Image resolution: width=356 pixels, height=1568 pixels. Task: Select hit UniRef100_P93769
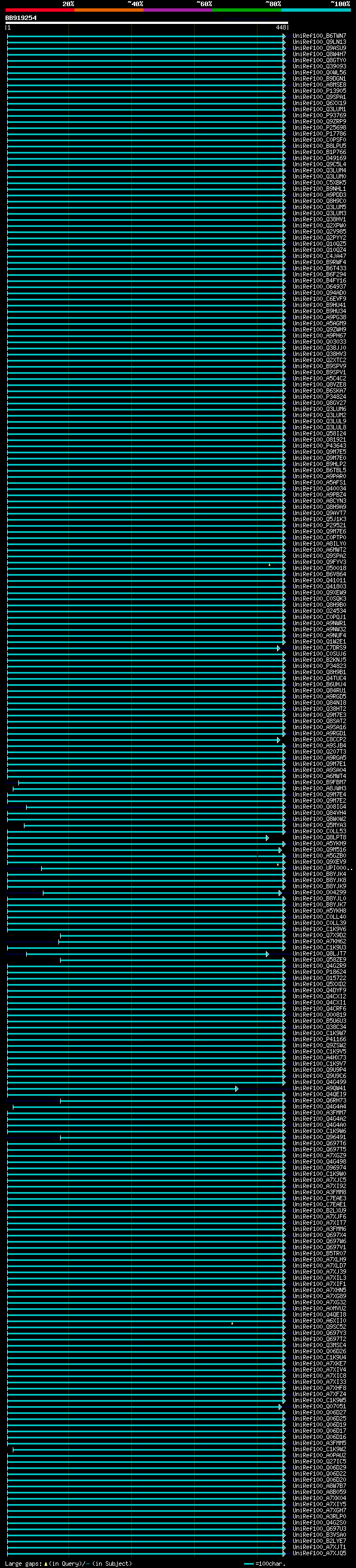pos(319,115)
